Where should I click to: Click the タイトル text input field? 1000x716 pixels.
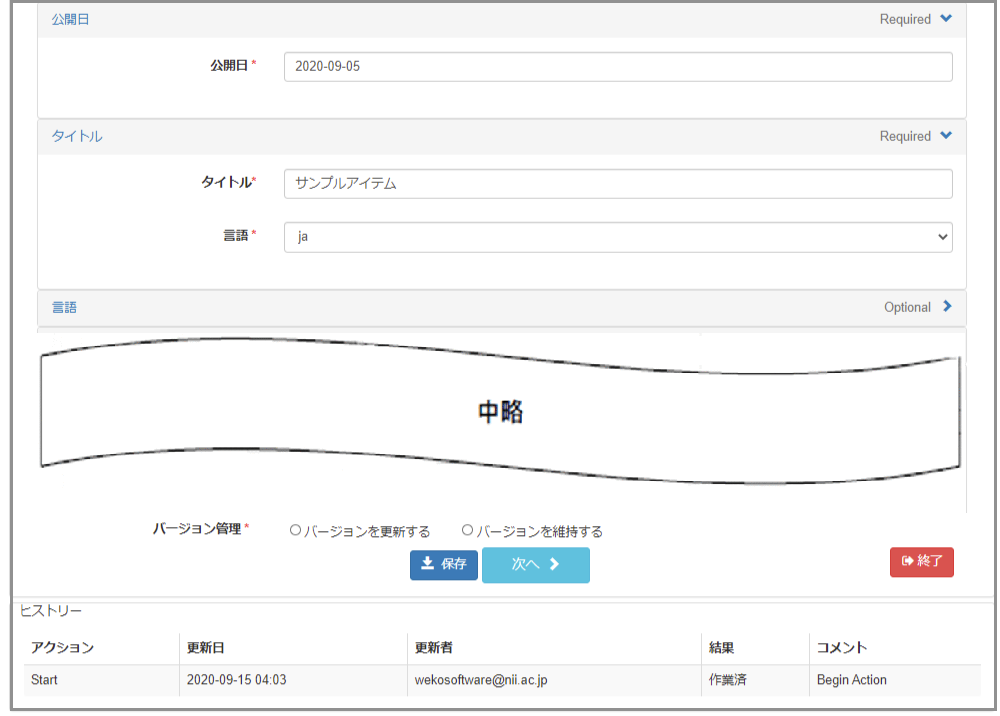617,184
